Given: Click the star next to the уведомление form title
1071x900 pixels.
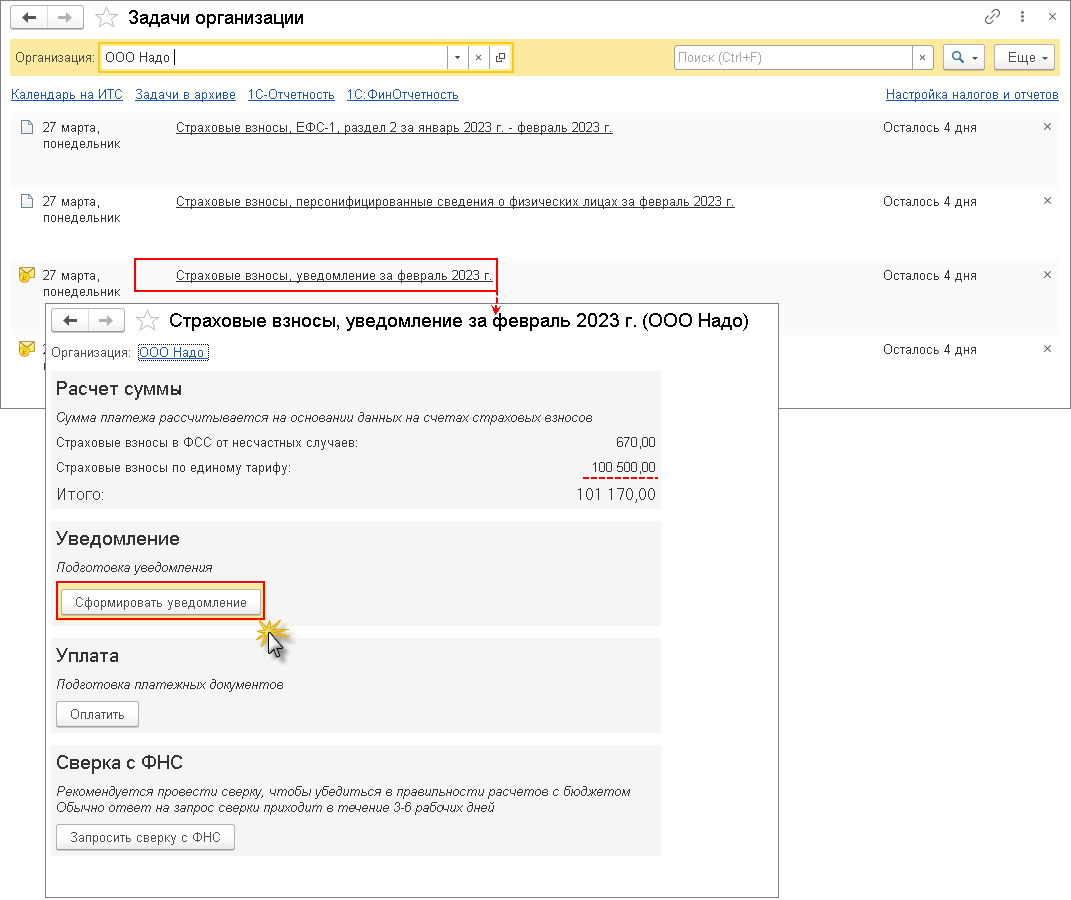Looking at the screenshot, I should click(147, 321).
